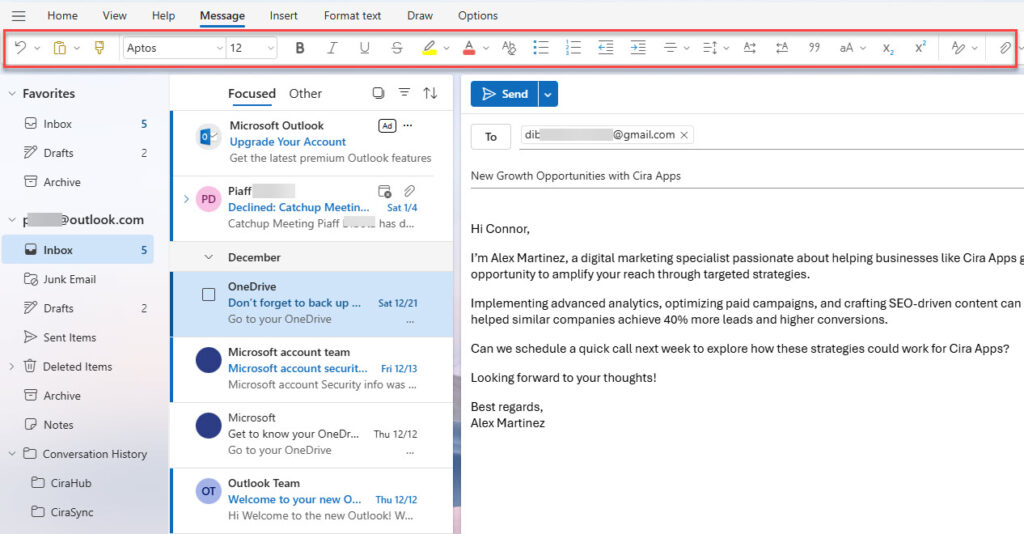1024x534 pixels.
Task: Set left-to-right text direction
Action: coord(750,48)
